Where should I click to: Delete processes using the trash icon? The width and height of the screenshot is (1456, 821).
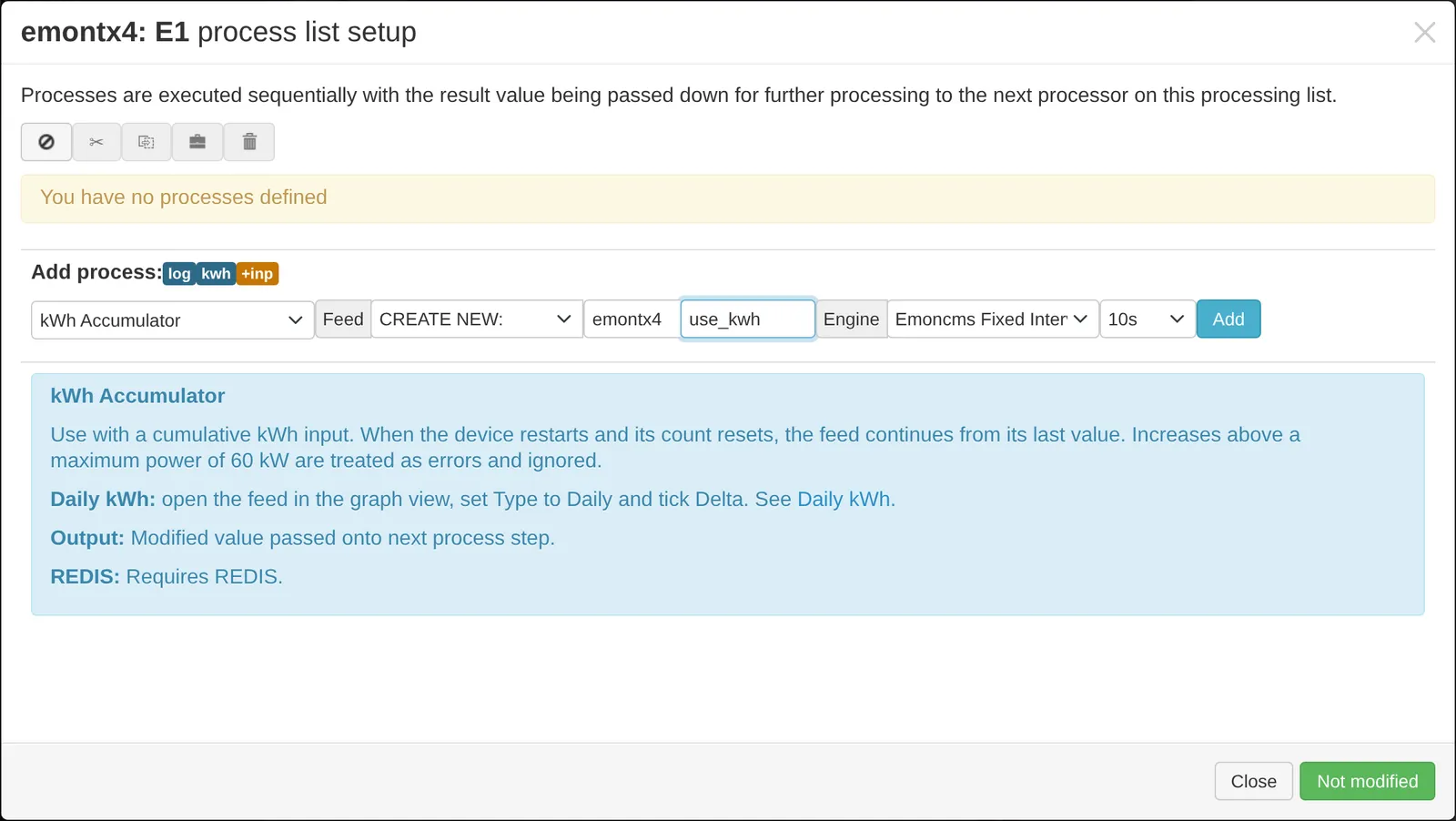tap(249, 142)
